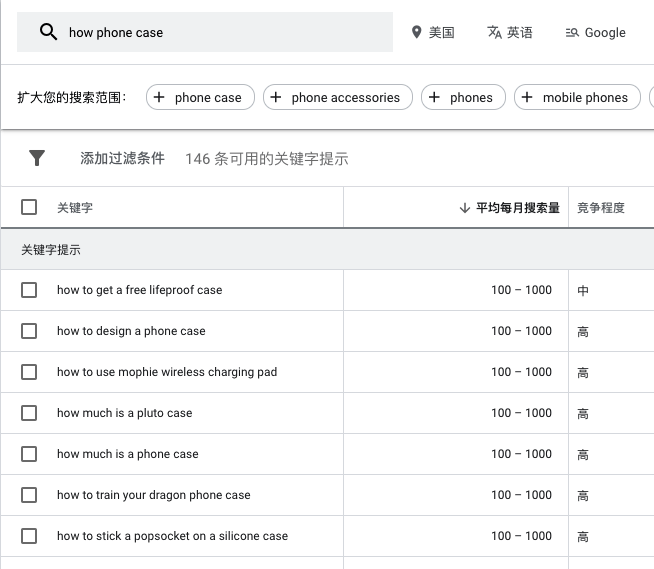
Task: Click keyword text 'how to design a phone case'
Action: point(131,331)
